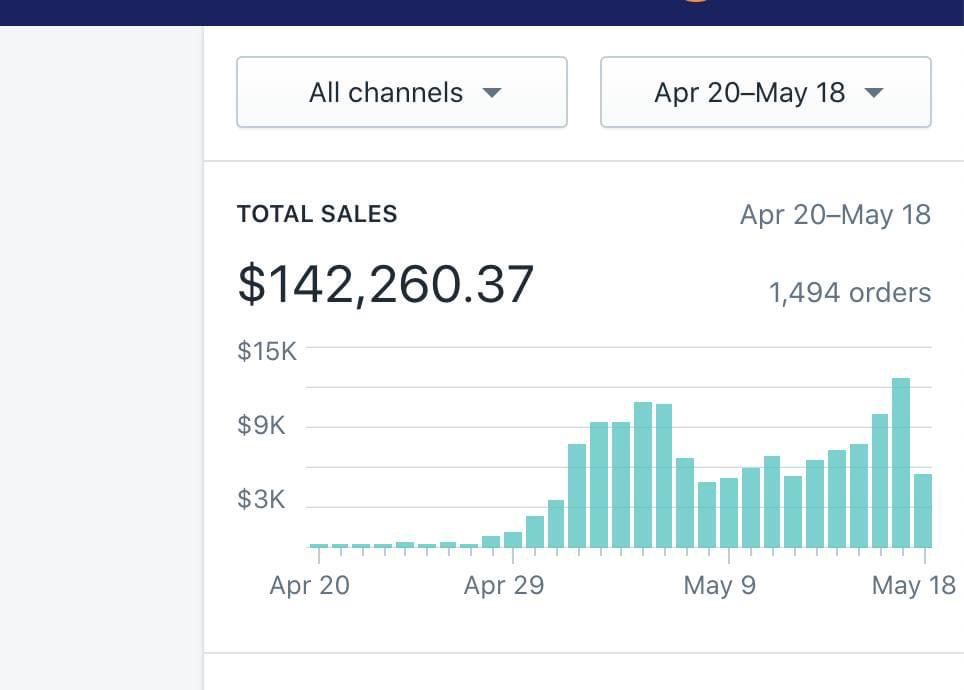This screenshot has width=964, height=690.
Task: Click the Apr 20 x-axis label
Action: pos(310,585)
